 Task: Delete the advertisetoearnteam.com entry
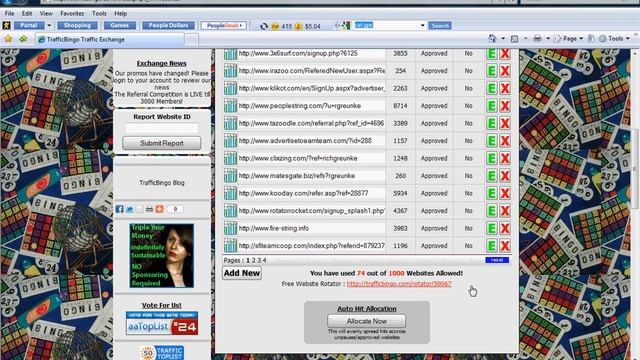pos(505,141)
